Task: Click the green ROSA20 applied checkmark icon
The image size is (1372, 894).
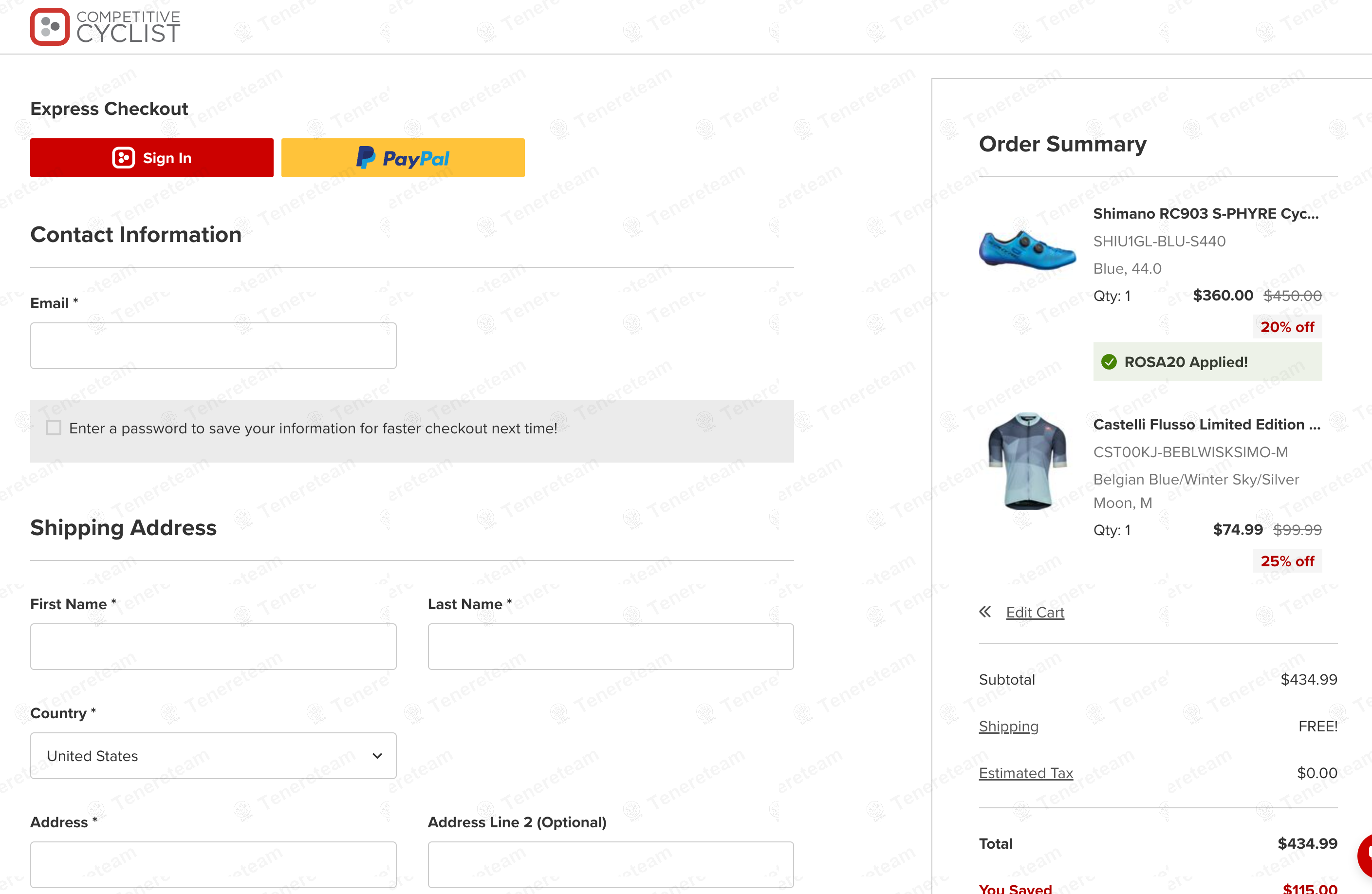Action: (1109, 362)
